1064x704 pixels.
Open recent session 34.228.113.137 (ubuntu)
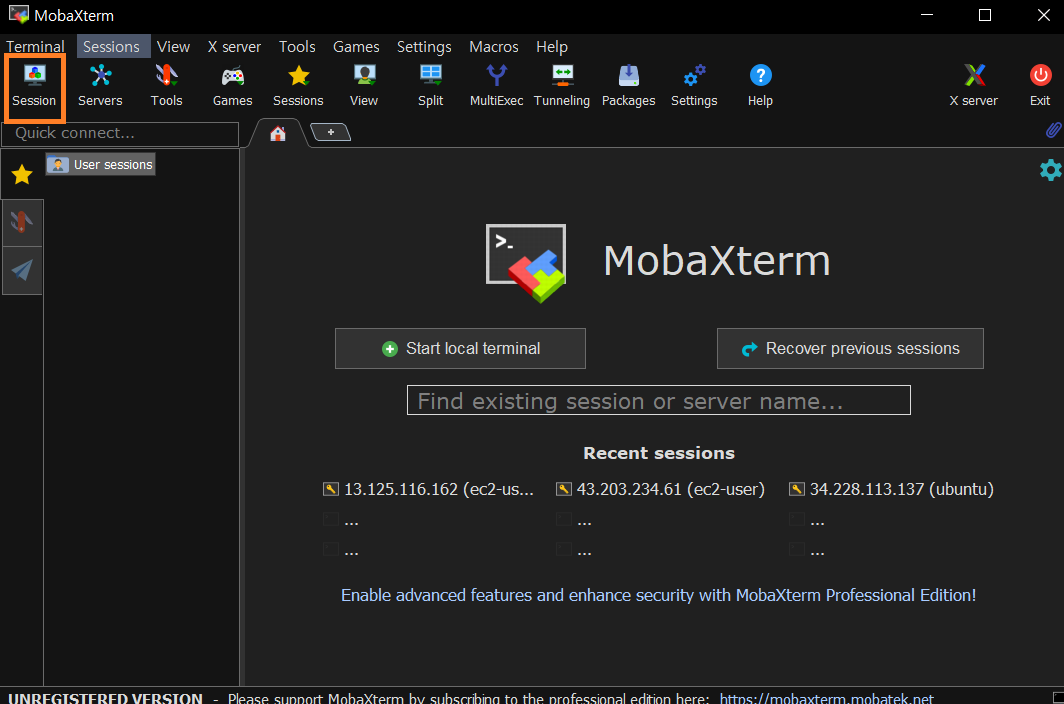point(891,489)
